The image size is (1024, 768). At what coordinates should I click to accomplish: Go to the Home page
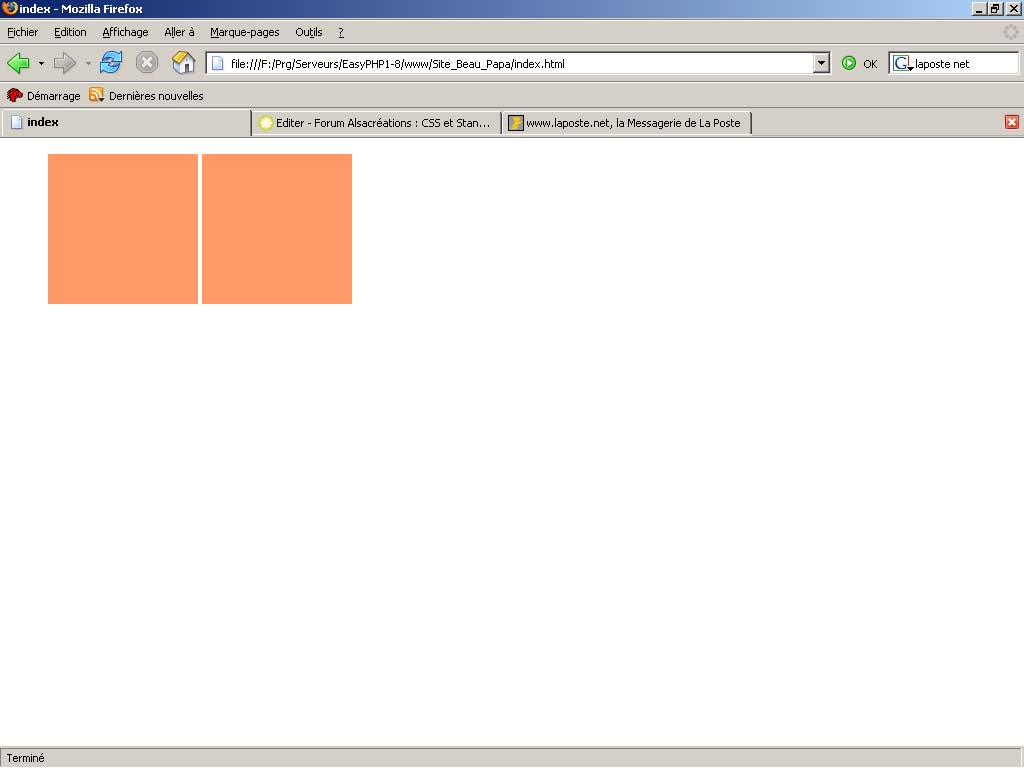[183, 64]
